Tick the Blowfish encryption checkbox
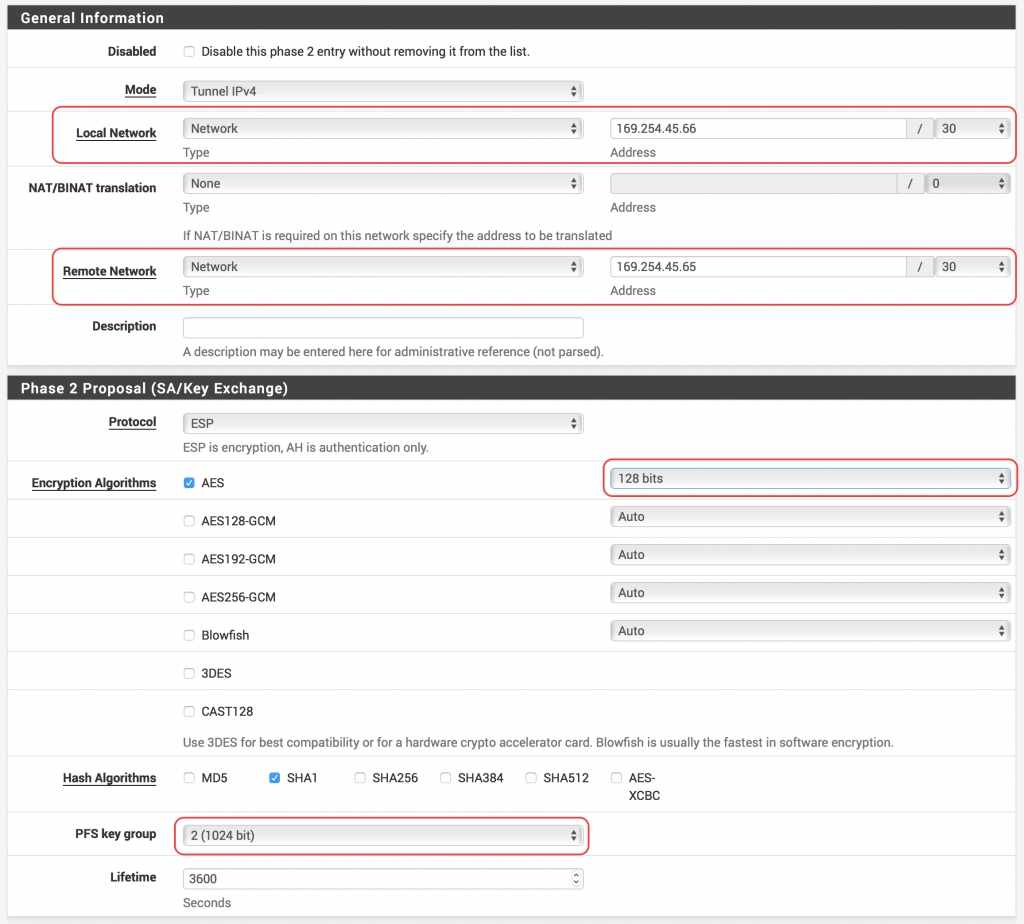The image size is (1024, 924). [x=189, y=635]
